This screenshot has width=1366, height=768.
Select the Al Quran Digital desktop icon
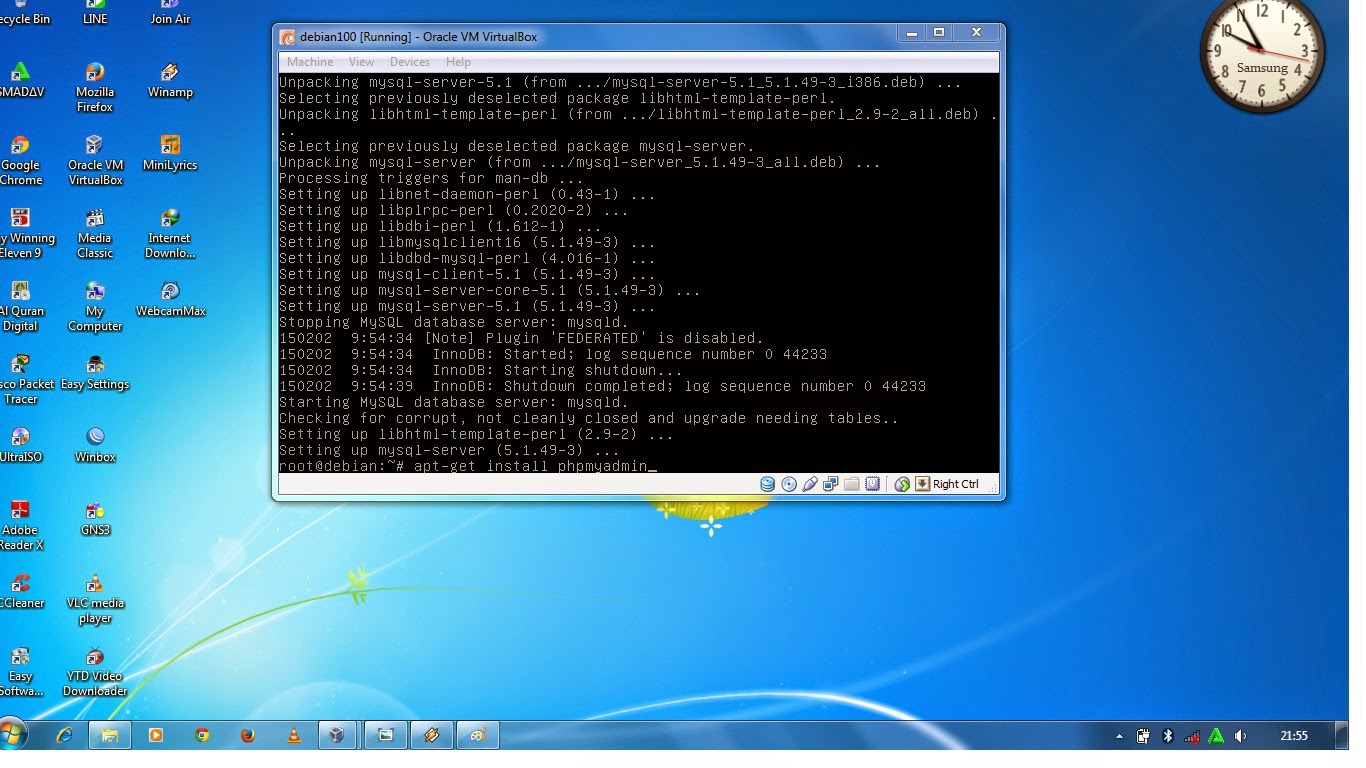20,306
